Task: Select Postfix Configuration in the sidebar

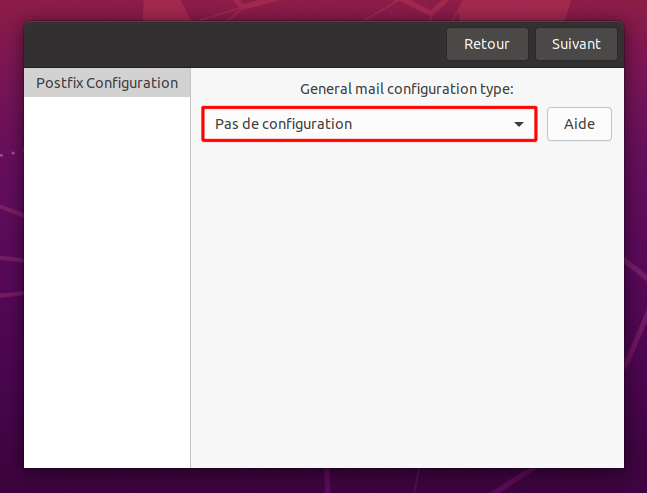Action: (107, 83)
